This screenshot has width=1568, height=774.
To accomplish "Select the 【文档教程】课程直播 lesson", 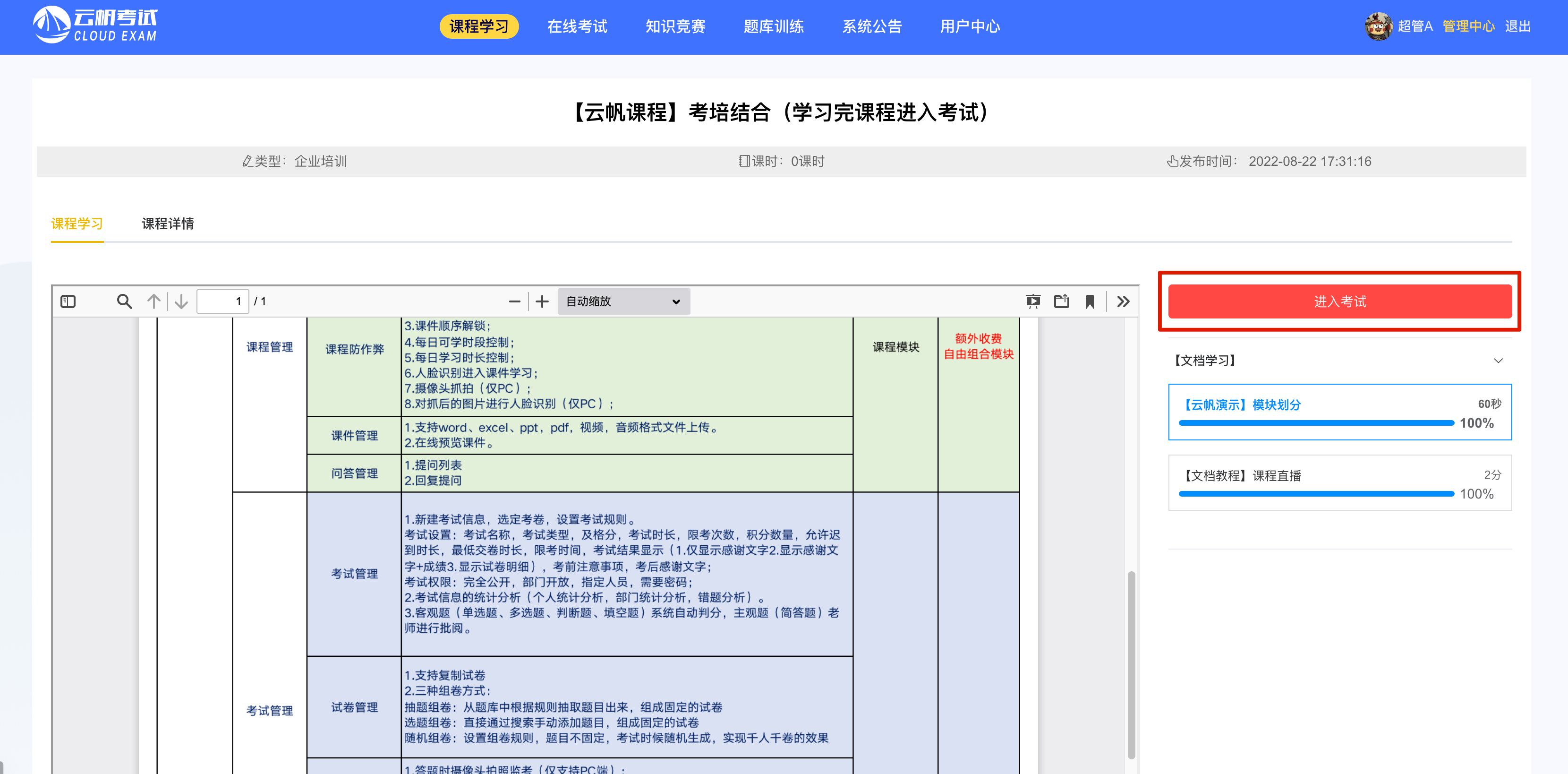I will tap(1340, 482).
